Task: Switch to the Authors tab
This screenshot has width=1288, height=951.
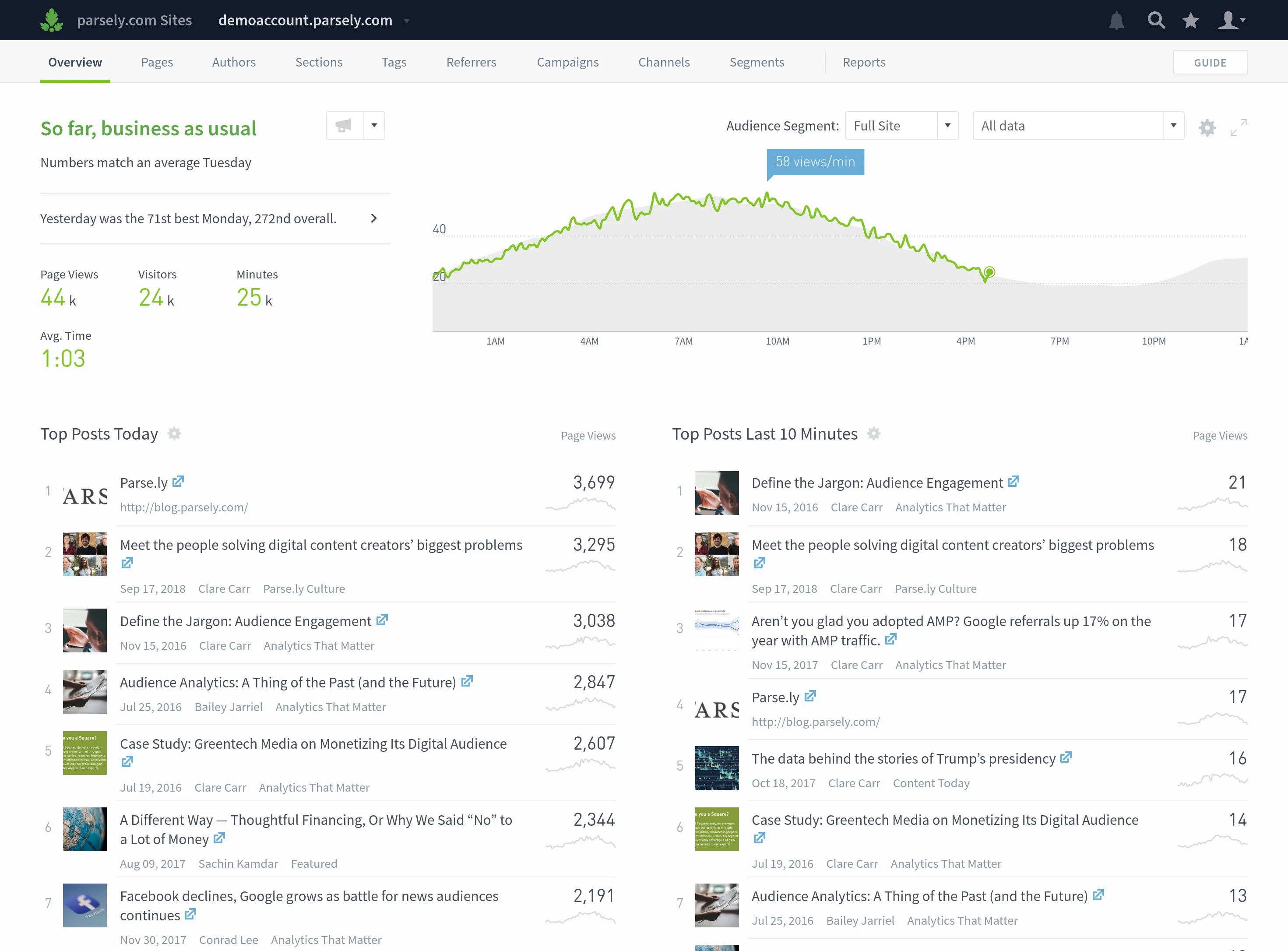Action: point(234,62)
